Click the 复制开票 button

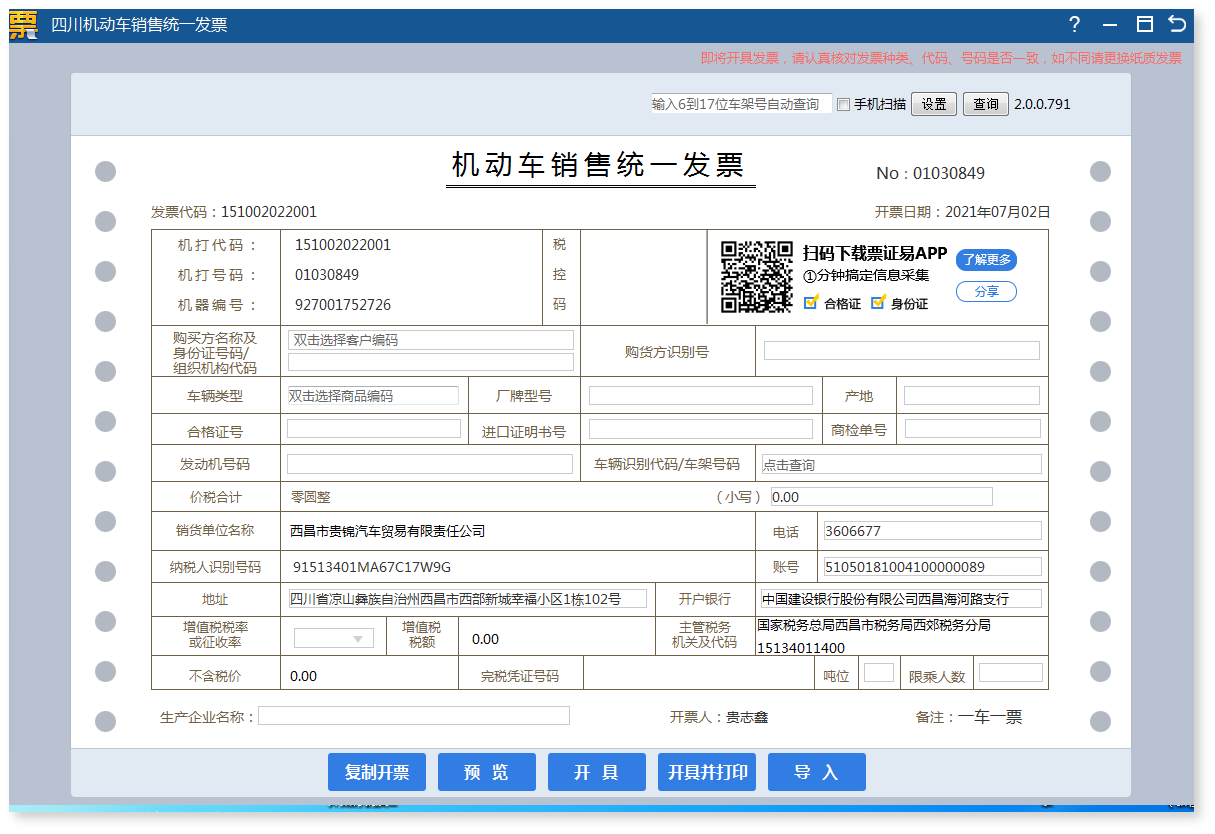point(377,772)
